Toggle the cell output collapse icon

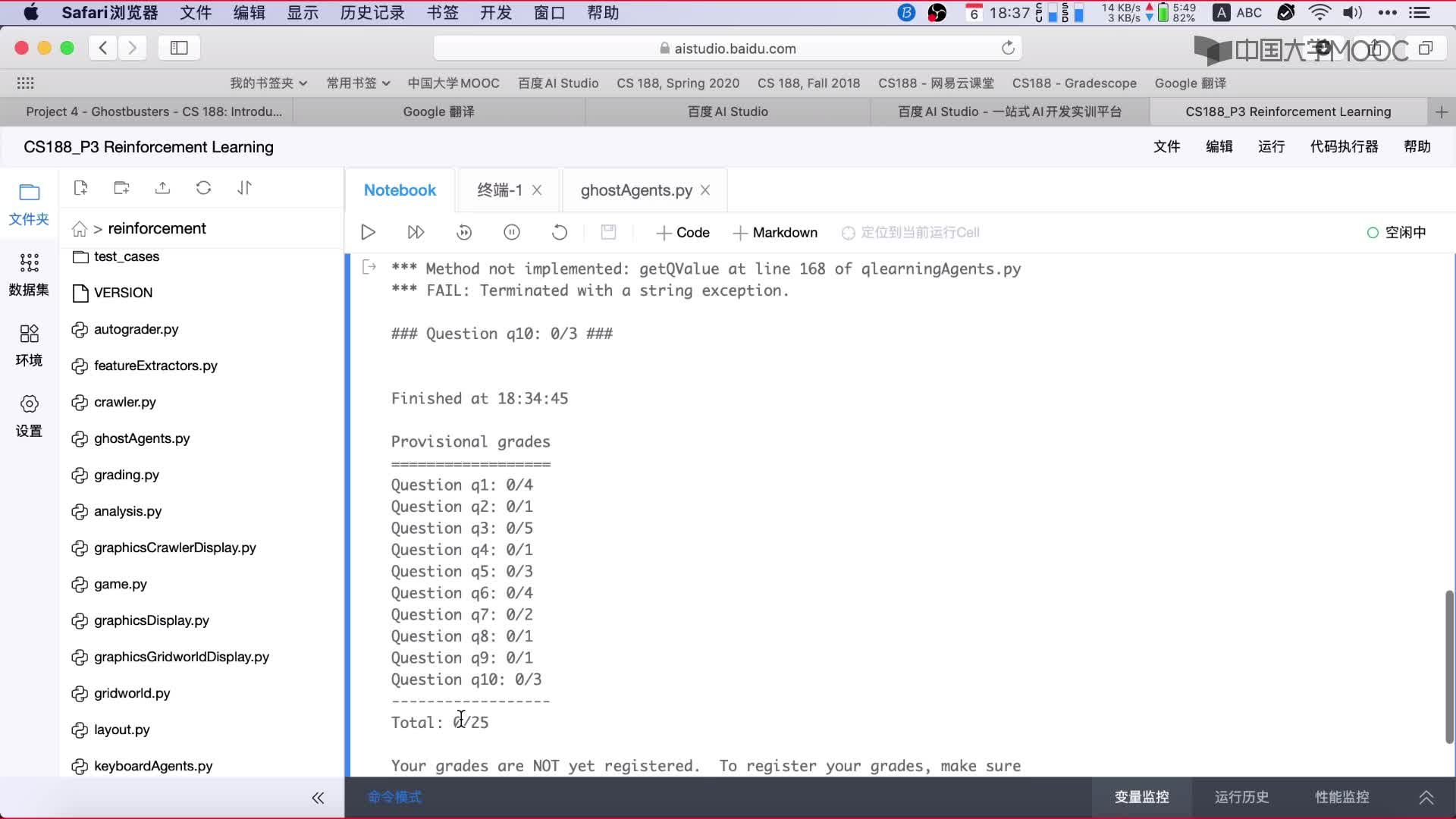point(369,267)
